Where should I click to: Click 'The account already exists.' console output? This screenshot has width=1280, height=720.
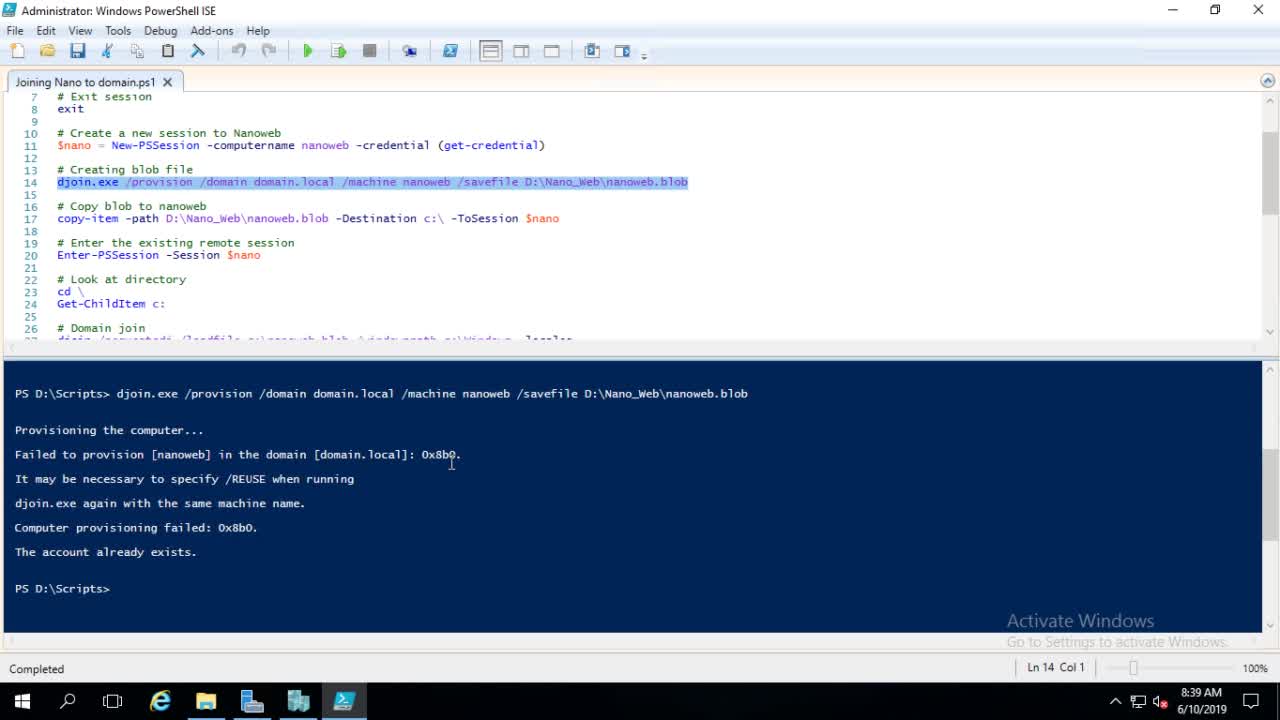tap(105, 552)
